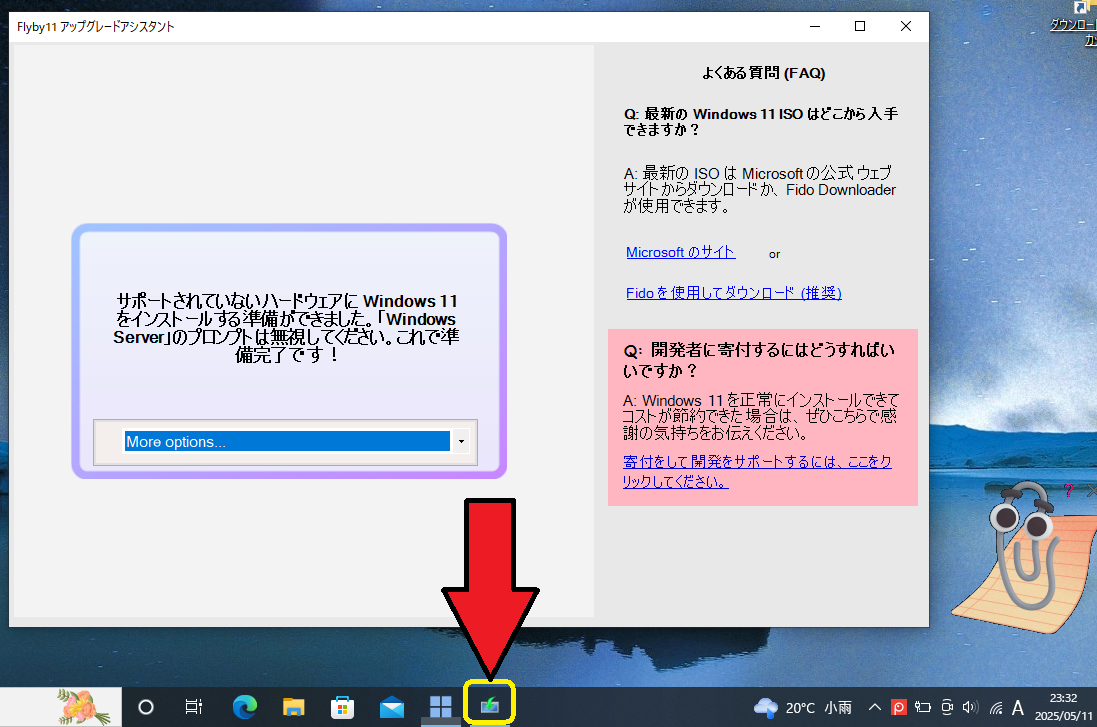Open the Mail app from the taskbar
The image size is (1097, 727).
(392, 707)
